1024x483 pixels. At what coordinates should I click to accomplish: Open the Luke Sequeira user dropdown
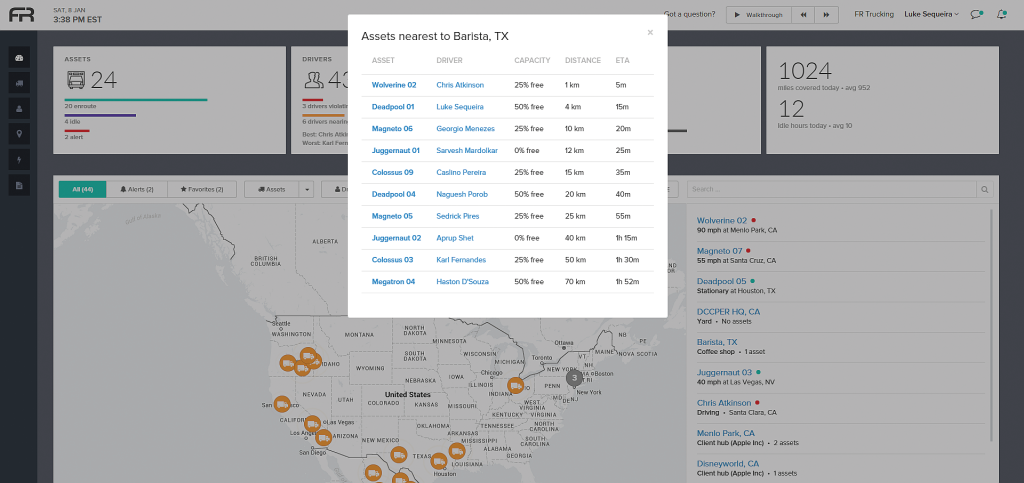point(931,14)
